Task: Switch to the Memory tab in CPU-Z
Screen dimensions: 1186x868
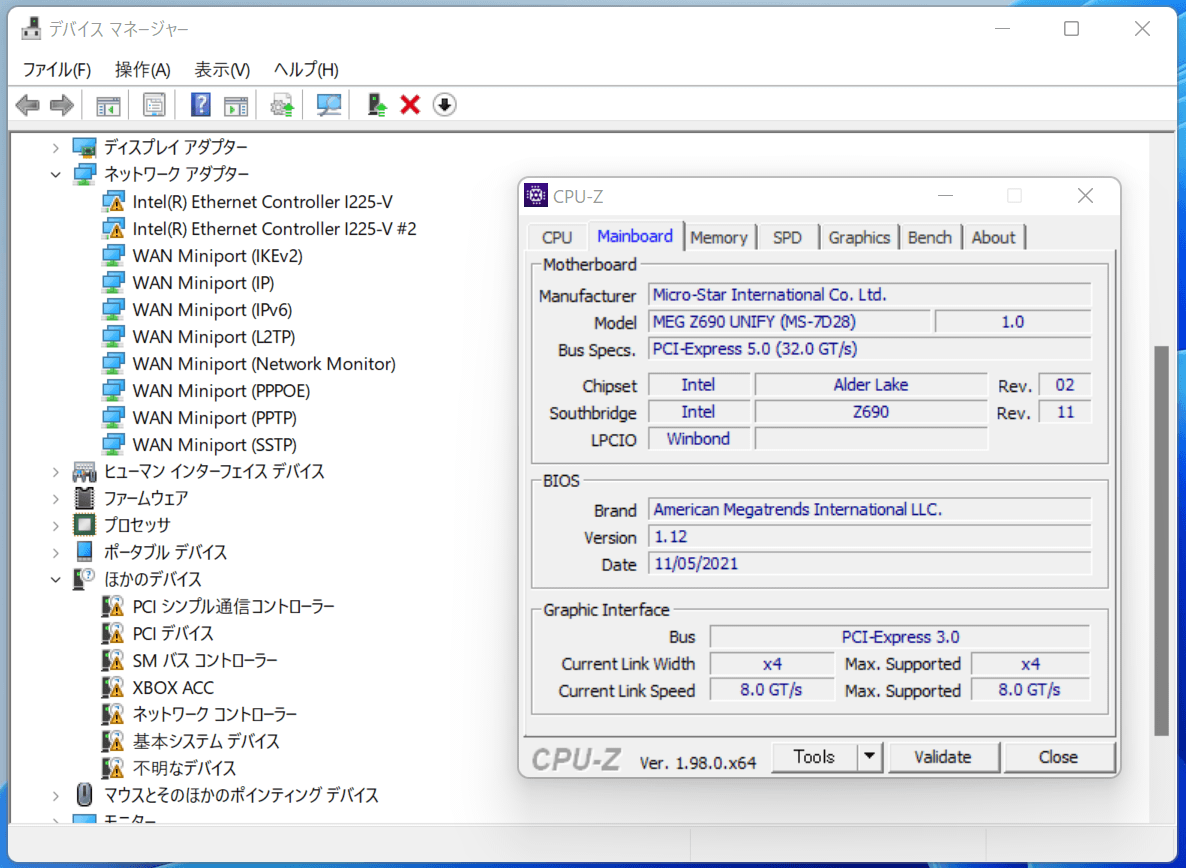Action: pyautogui.click(x=718, y=238)
